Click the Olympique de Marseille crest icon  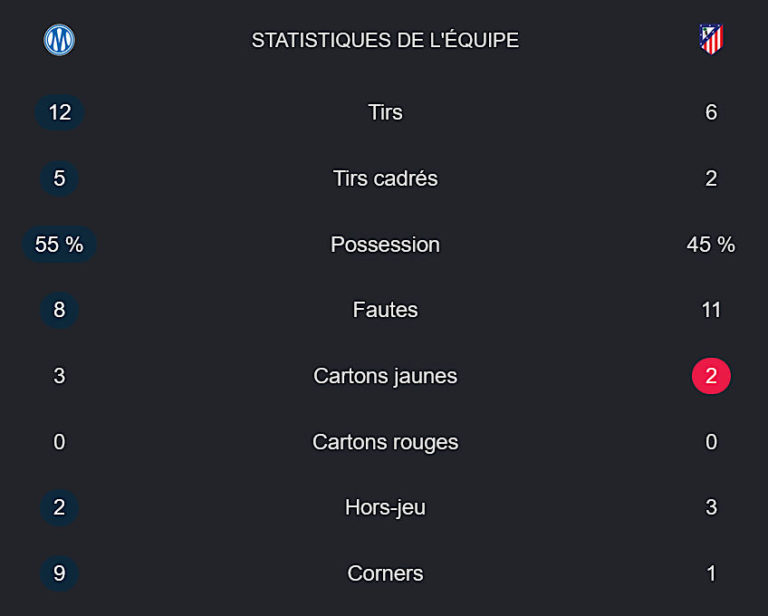[59, 40]
